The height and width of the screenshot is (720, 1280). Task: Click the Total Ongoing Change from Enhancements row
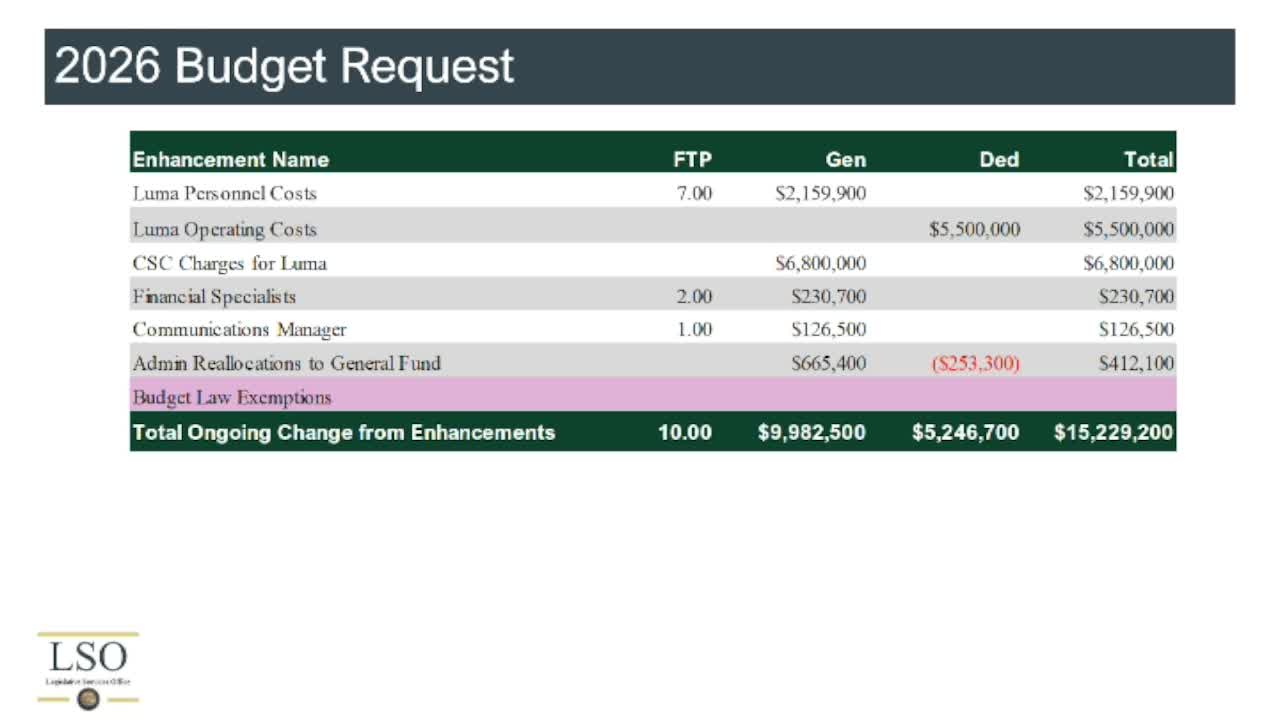[x=653, y=432]
